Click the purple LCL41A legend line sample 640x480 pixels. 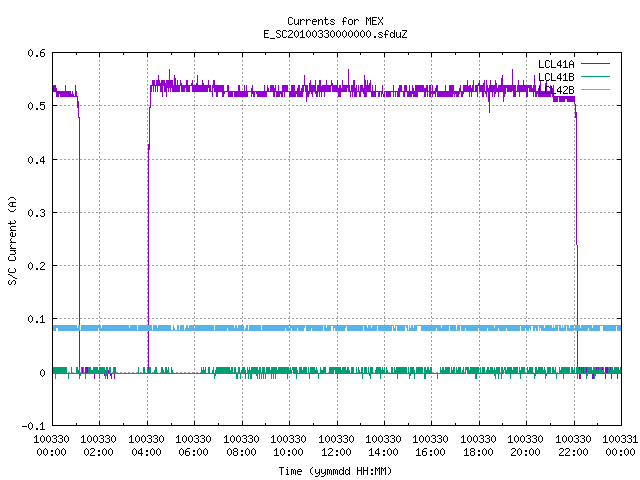pos(595,64)
